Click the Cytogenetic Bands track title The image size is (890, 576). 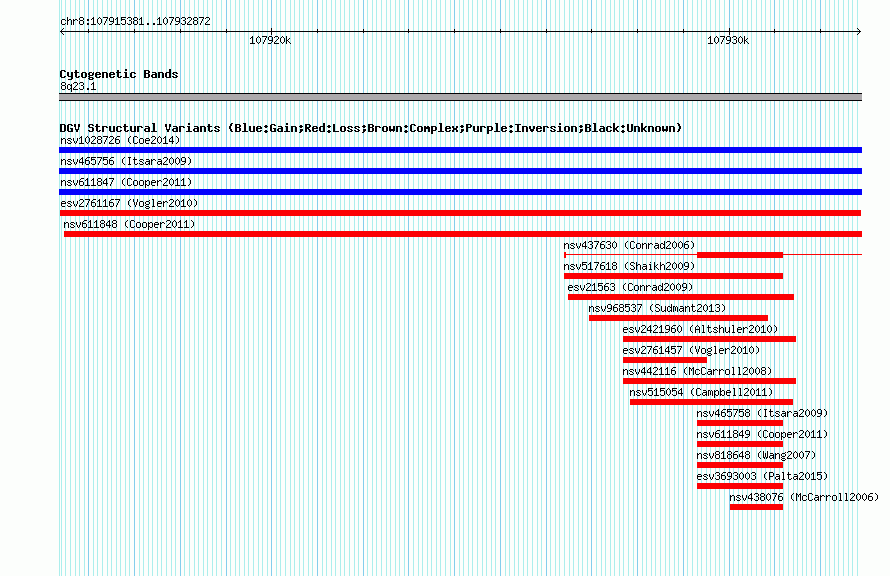click(x=119, y=74)
